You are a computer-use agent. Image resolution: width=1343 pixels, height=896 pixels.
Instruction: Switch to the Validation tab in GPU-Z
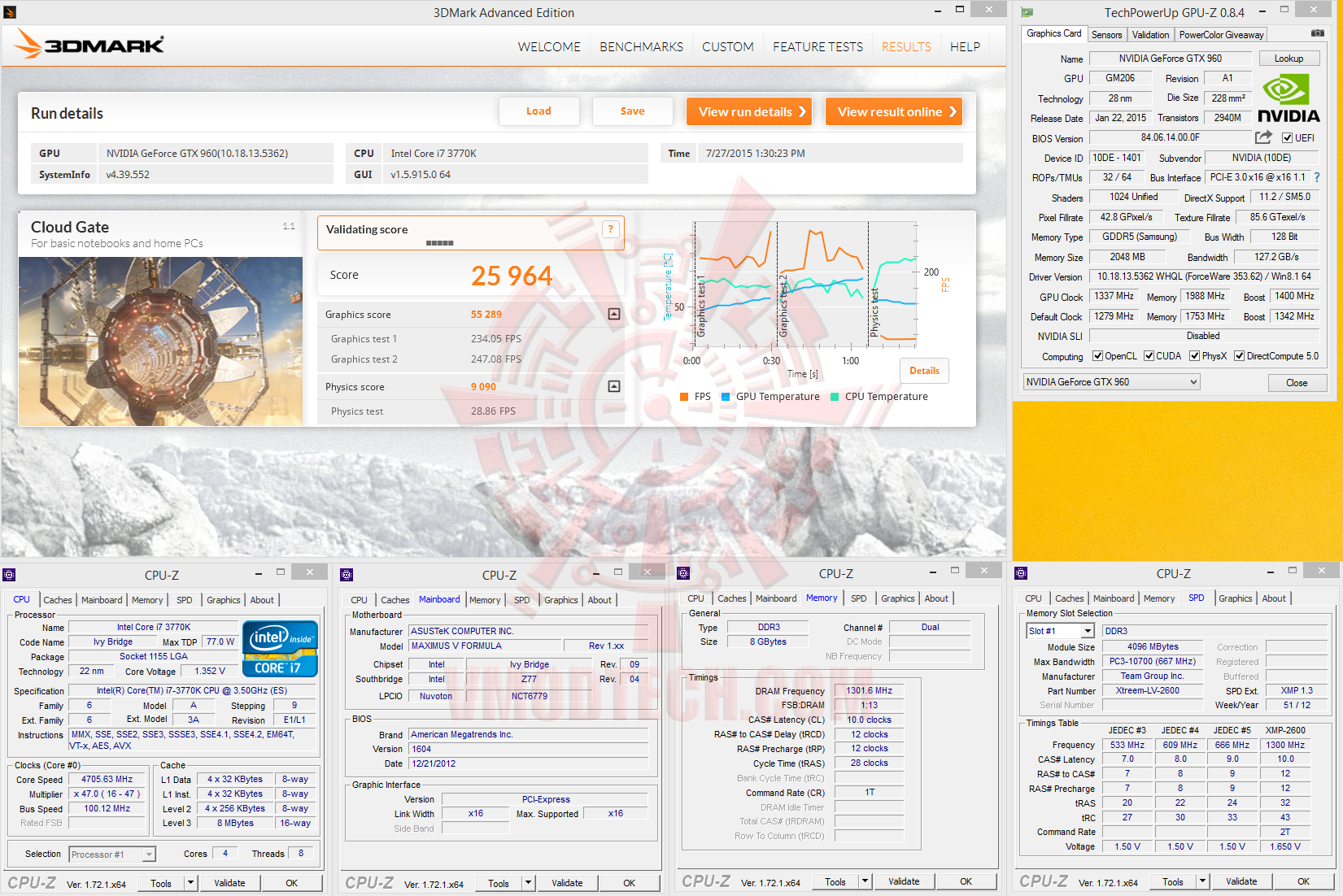pyautogui.click(x=1150, y=35)
